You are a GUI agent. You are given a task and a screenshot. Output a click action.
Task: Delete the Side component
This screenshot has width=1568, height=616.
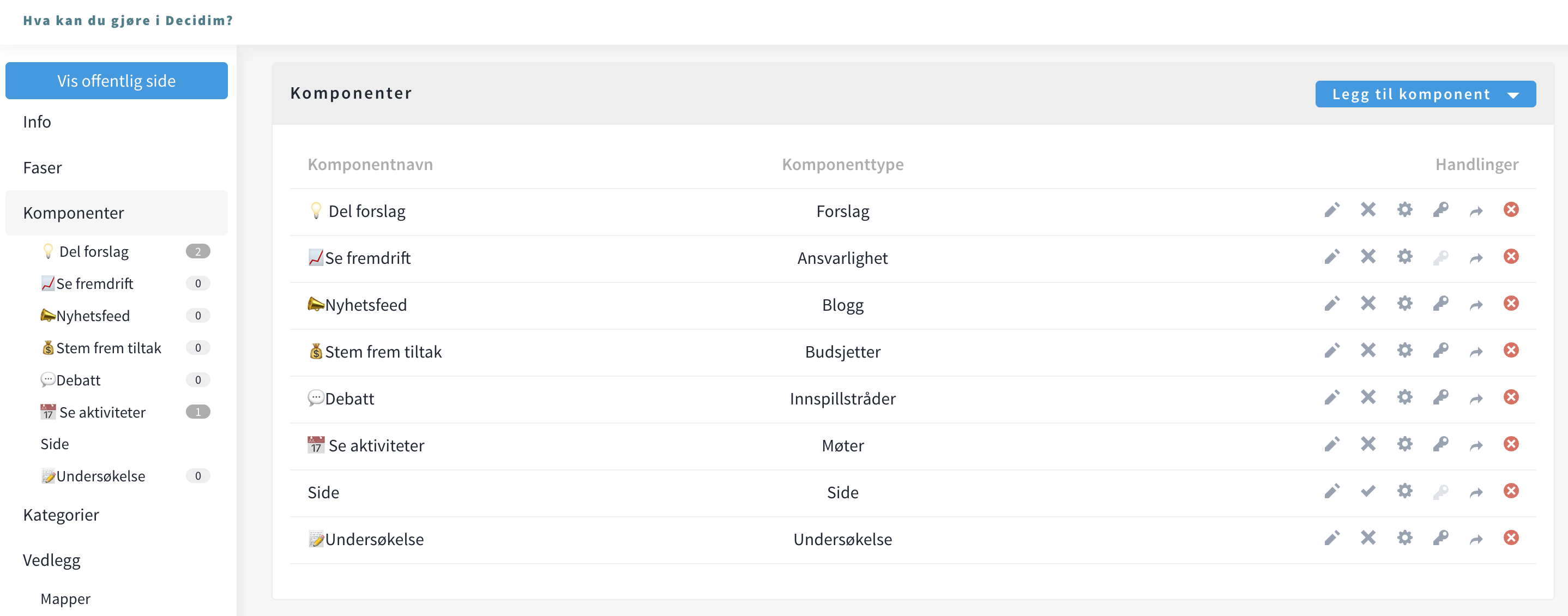point(1511,491)
